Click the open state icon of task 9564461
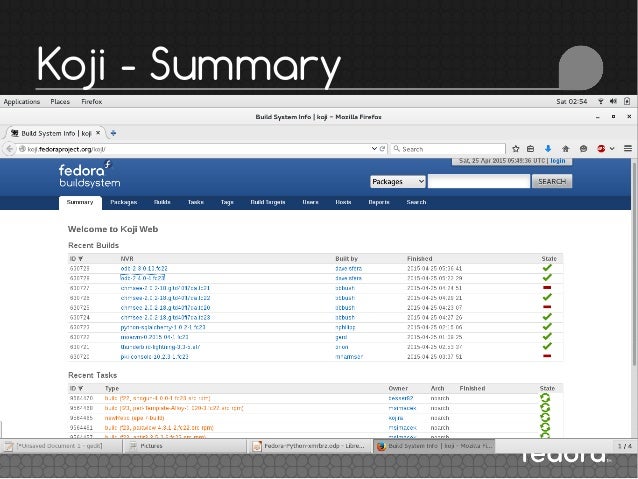This screenshot has height=479, width=638. tap(545, 427)
